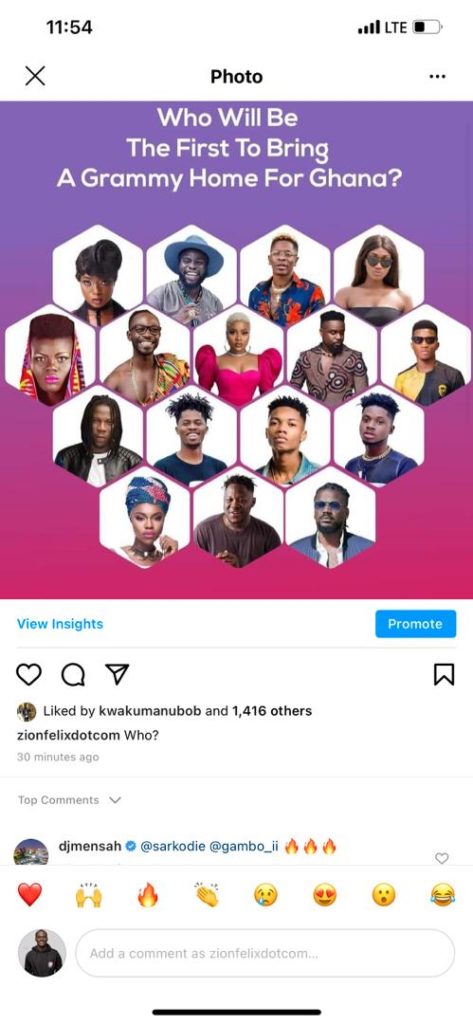Insert the fire emoji reaction
Screen dimensions: 473x1024
(148, 895)
